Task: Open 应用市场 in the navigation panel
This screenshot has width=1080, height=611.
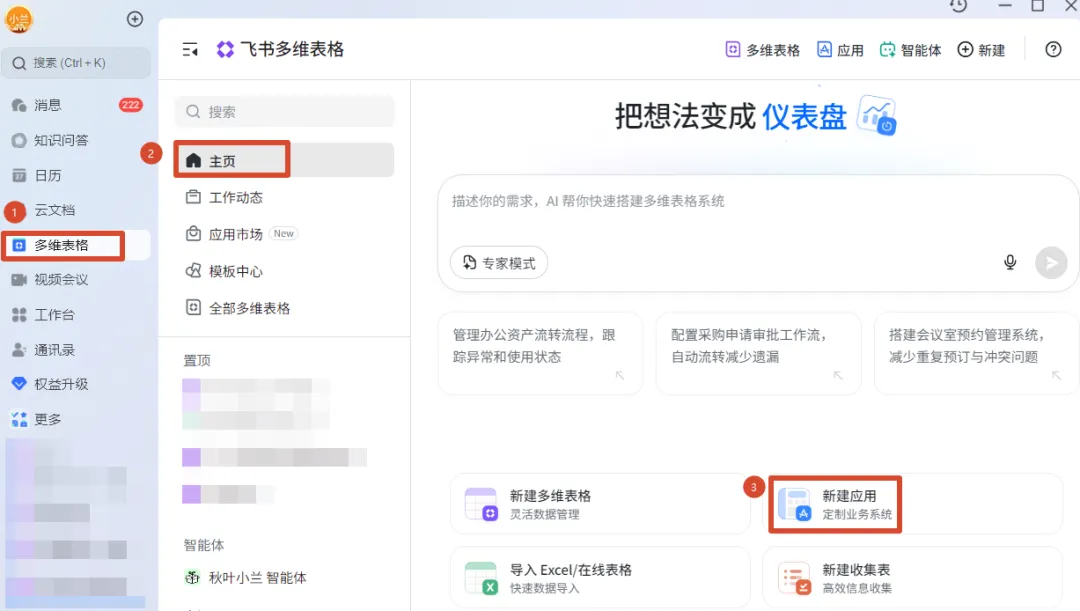Action: (284, 234)
